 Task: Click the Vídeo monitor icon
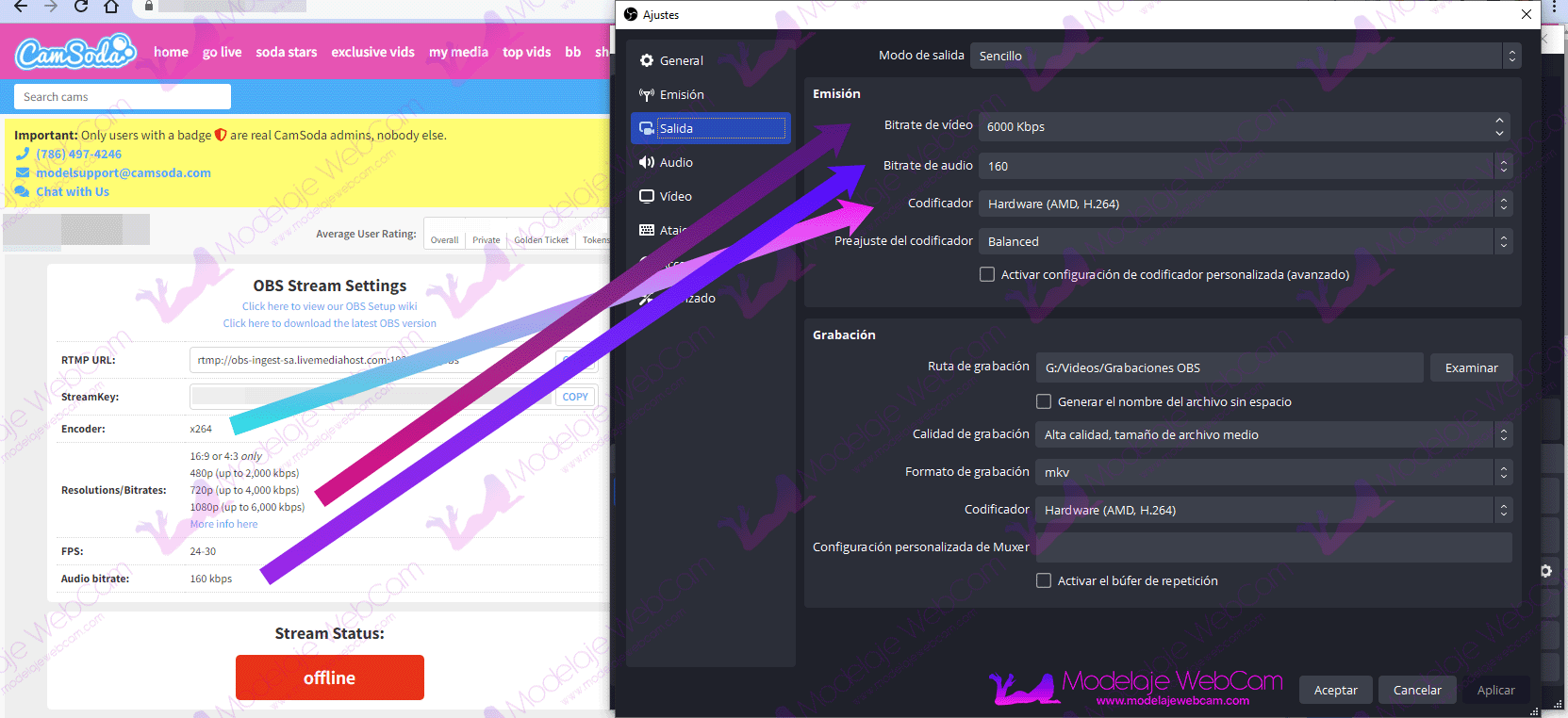coord(647,196)
